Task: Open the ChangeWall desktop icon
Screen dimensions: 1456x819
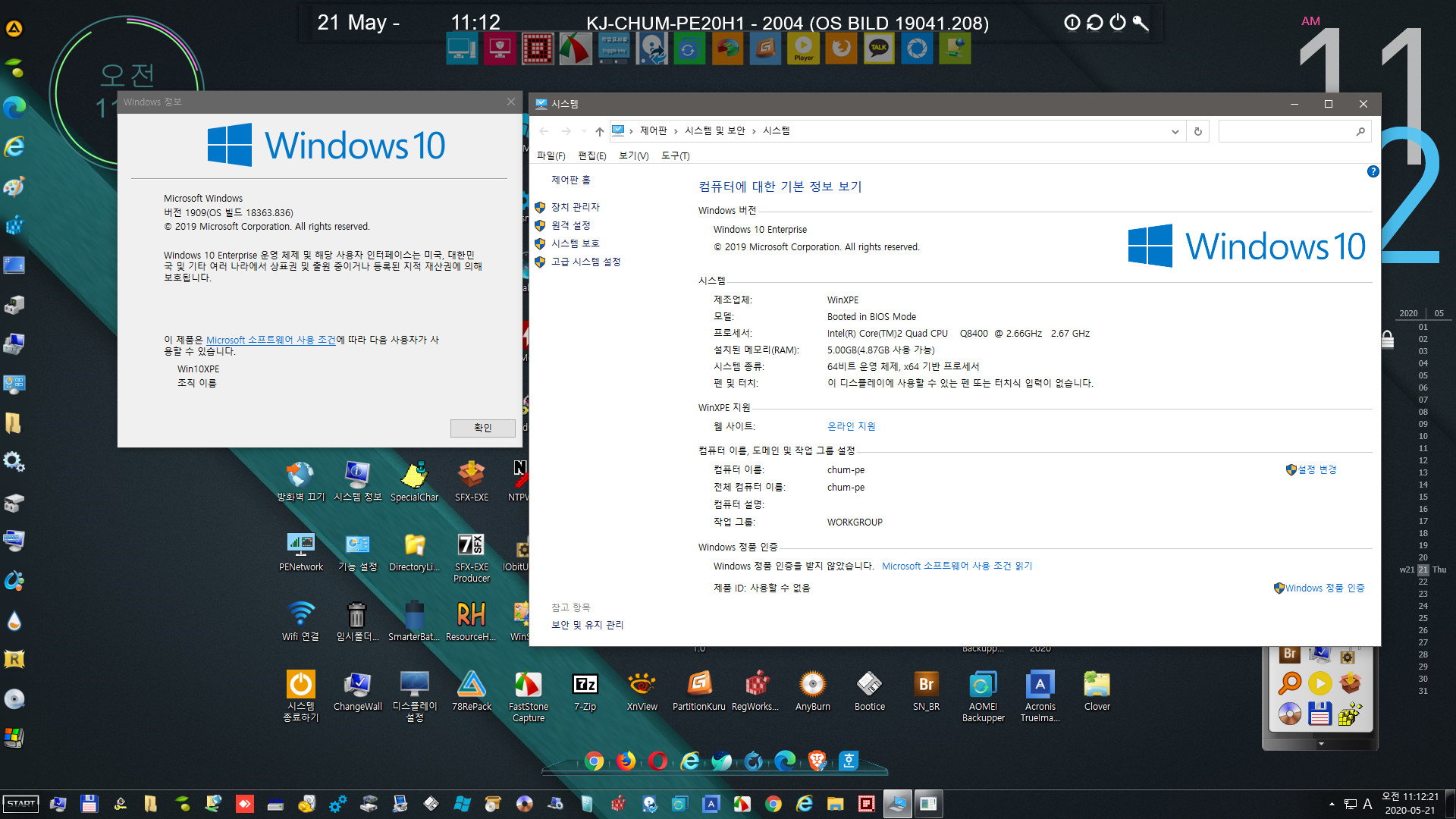Action: [357, 691]
